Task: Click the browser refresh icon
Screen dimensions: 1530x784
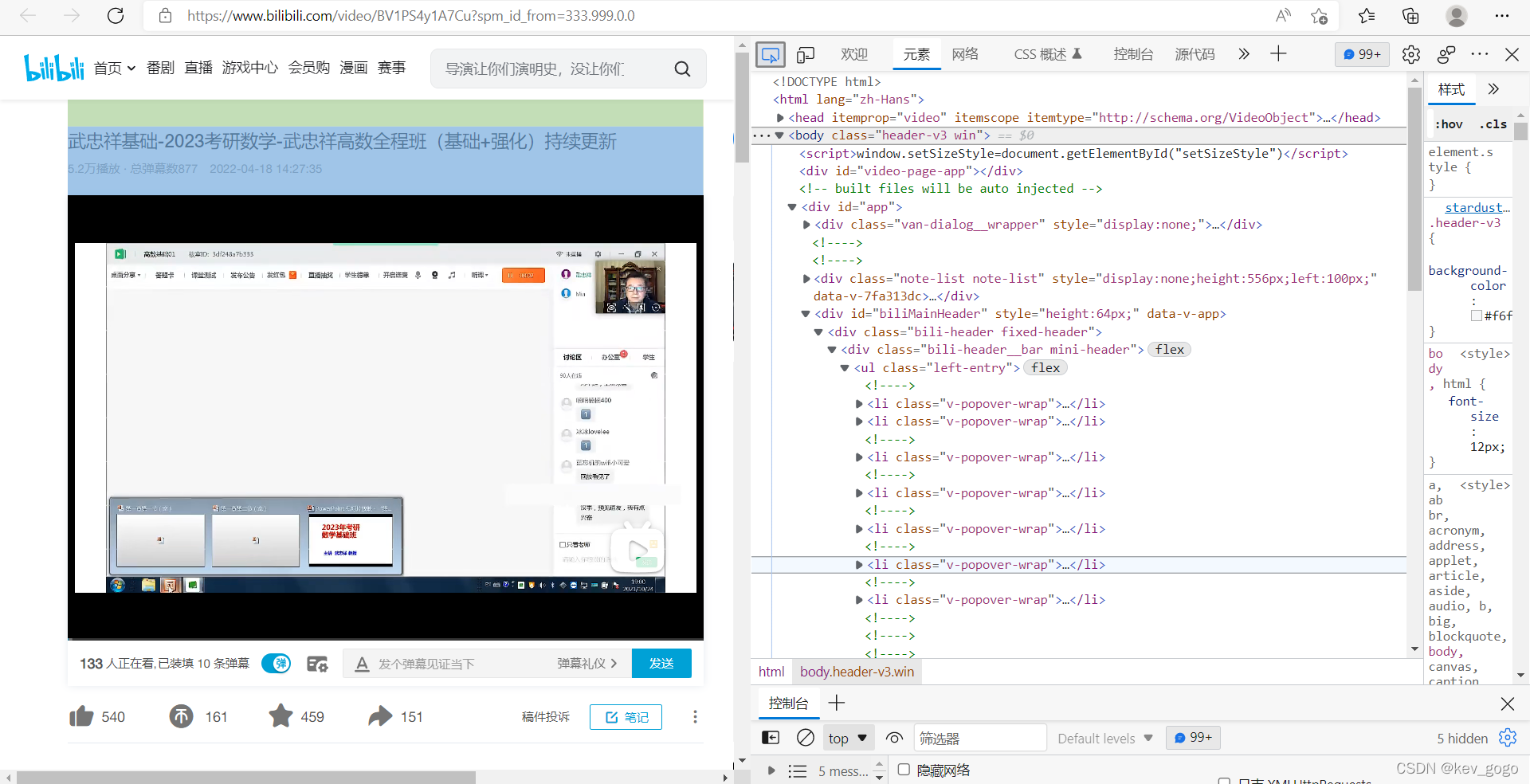Action: [116, 16]
